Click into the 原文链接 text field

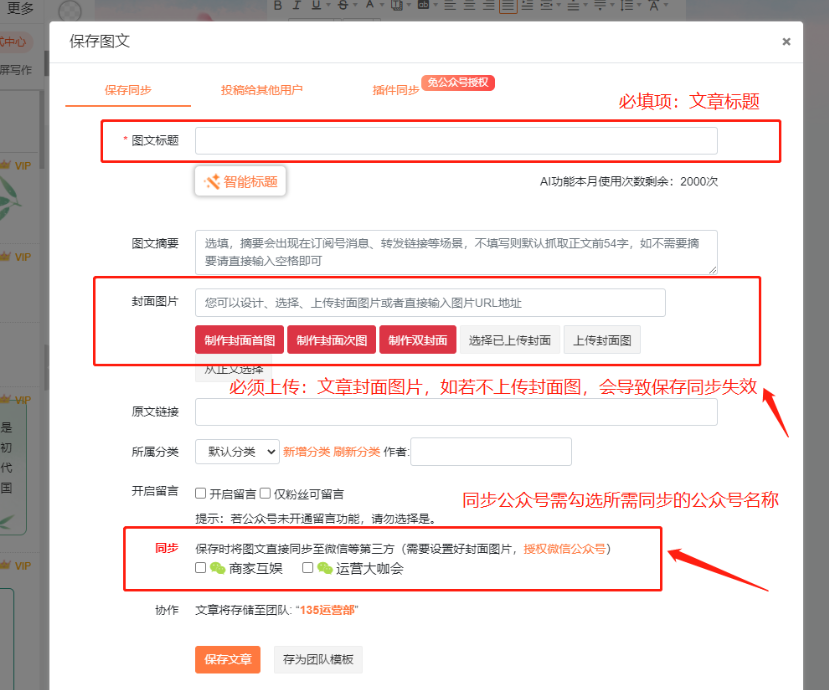click(456, 412)
